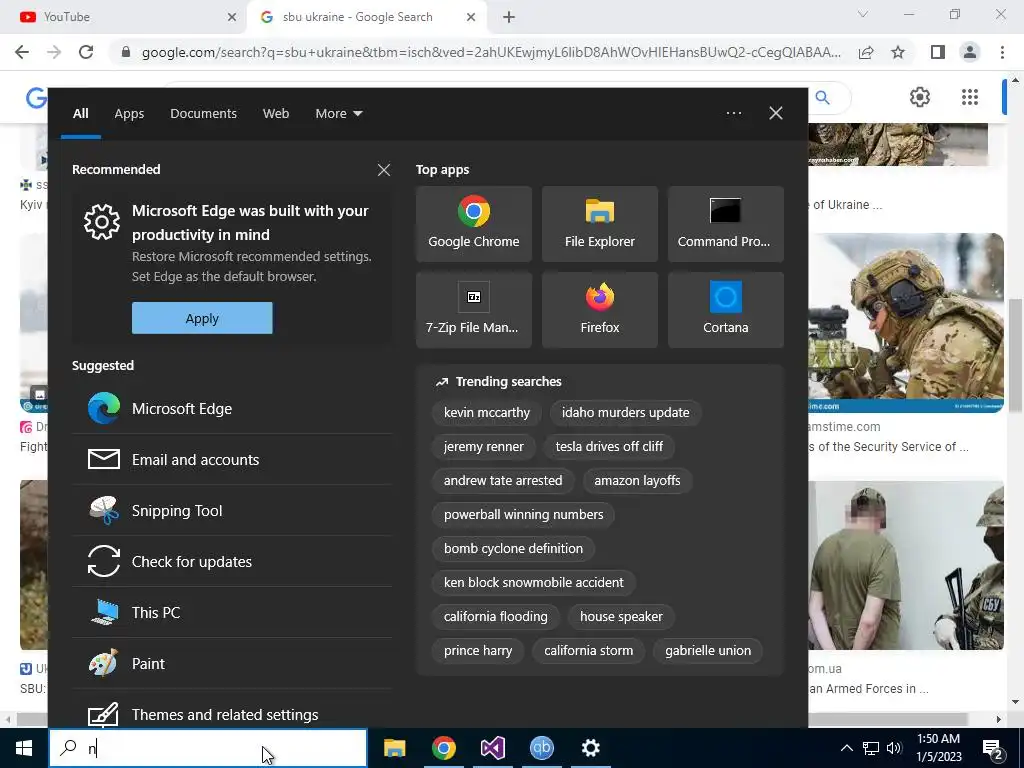Open Google apps grid

(970, 97)
